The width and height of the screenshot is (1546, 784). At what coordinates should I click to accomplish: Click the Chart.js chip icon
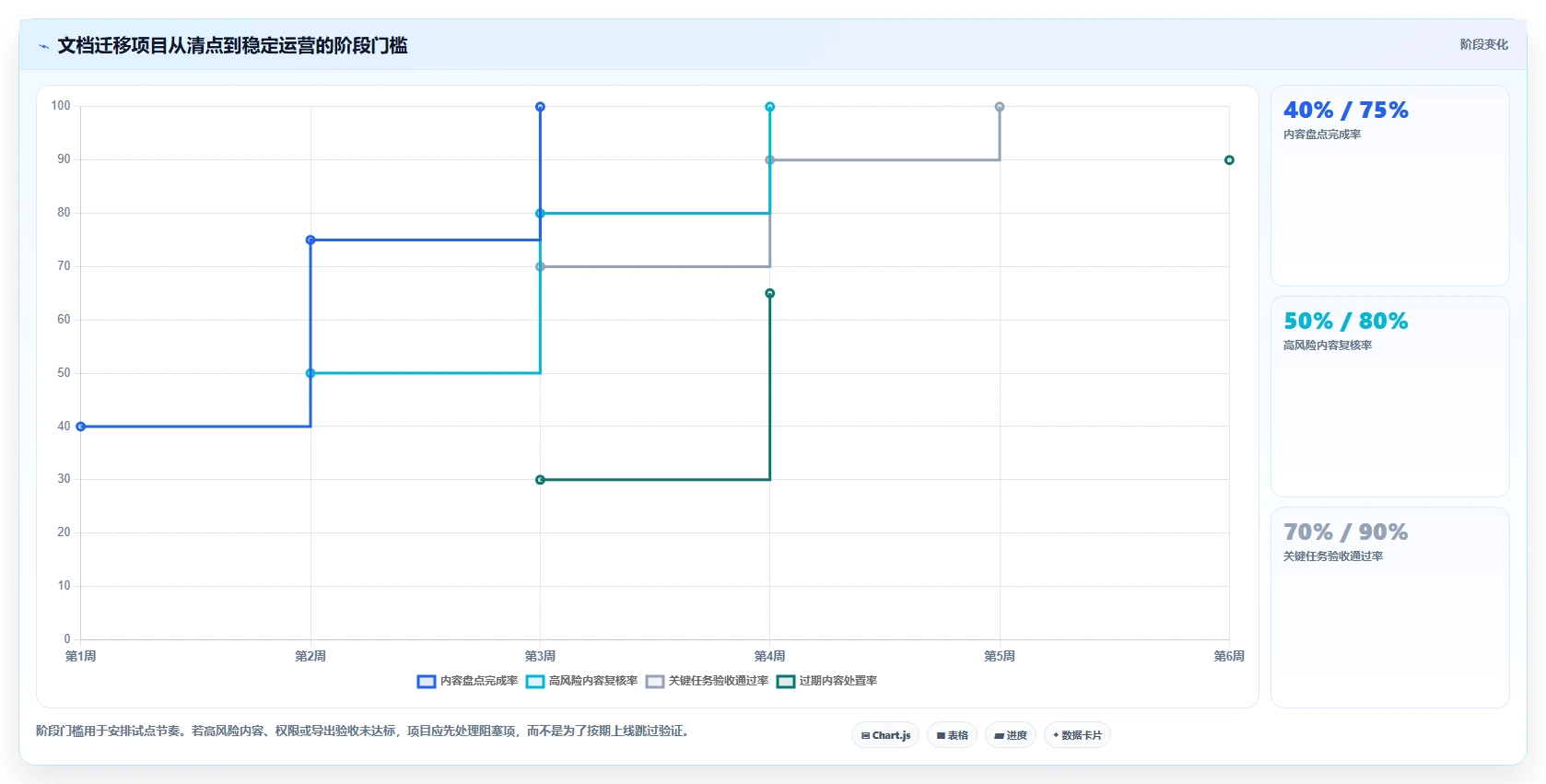pos(865,735)
